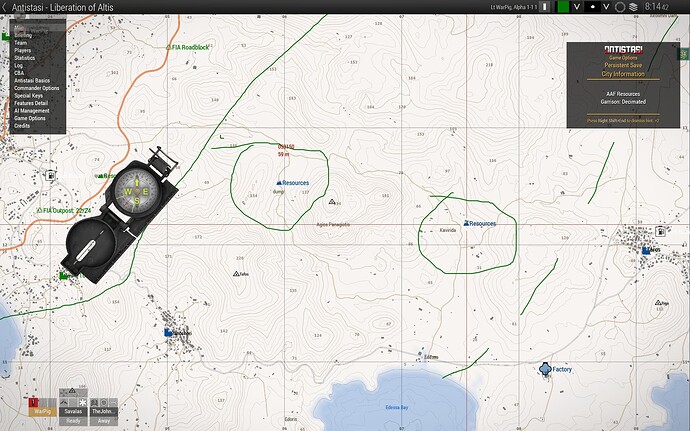
Task: Click the Kavirida location label
Action: (448, 230)
